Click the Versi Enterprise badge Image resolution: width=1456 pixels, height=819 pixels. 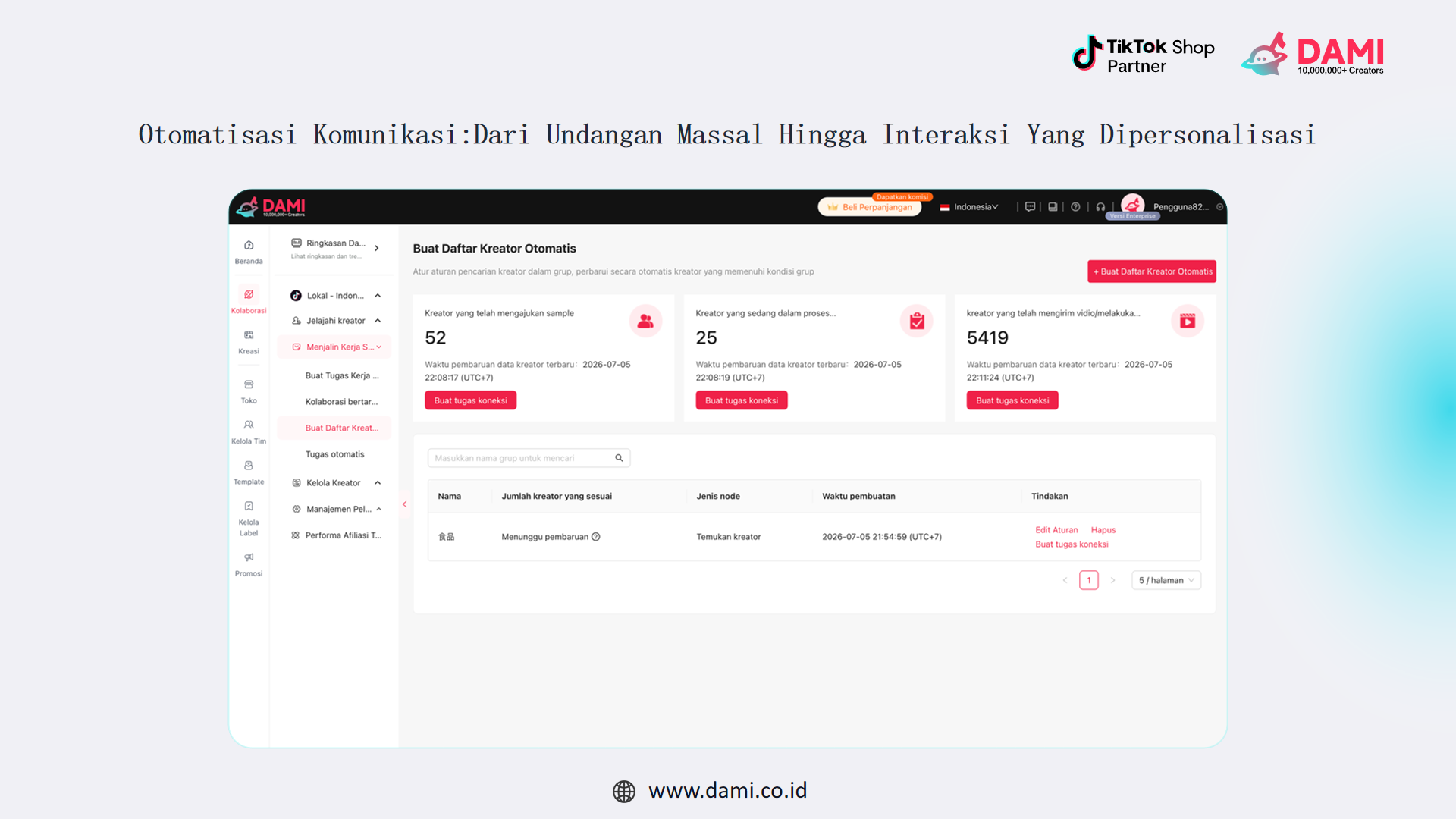click(x=1133, y=216)
